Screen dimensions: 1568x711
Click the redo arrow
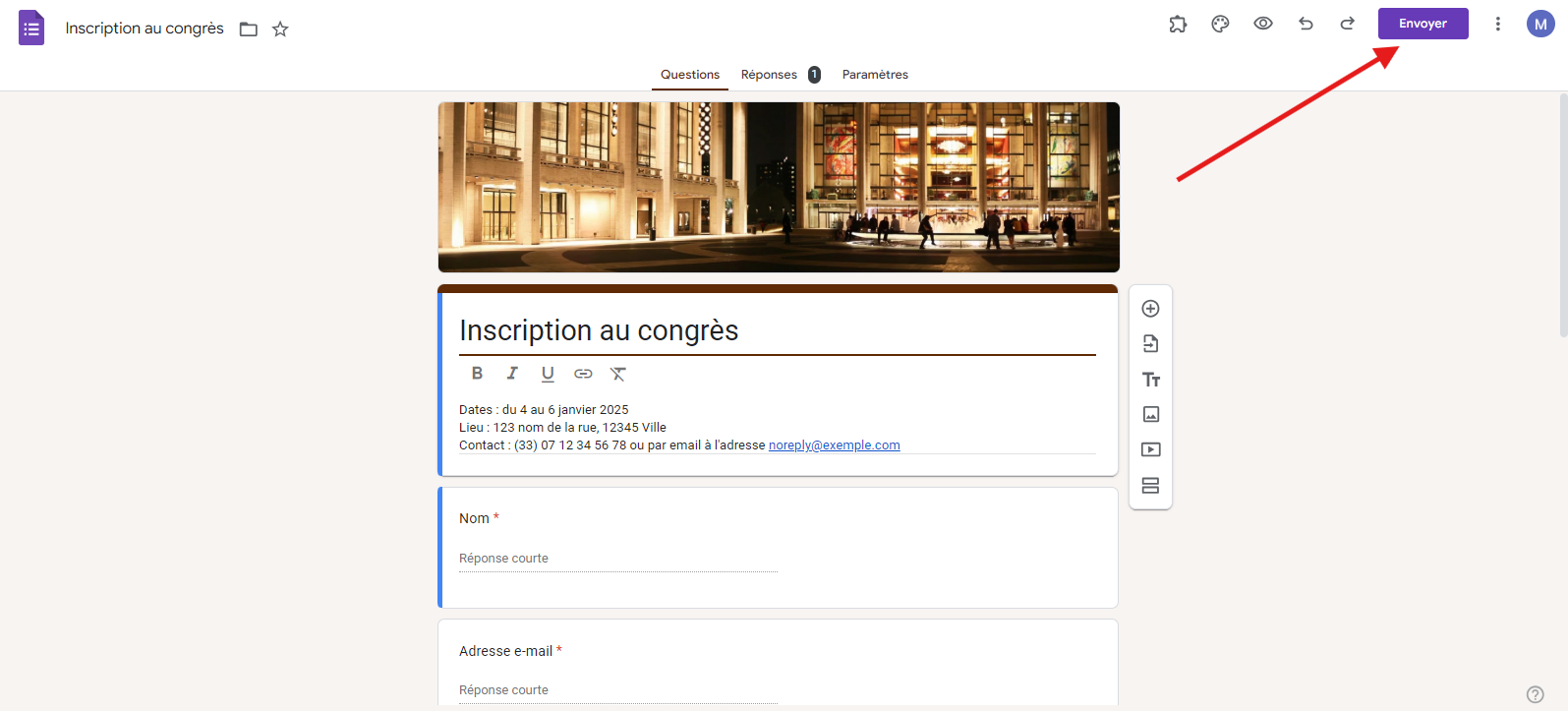pyautogui.click(x=1347, y=24)
